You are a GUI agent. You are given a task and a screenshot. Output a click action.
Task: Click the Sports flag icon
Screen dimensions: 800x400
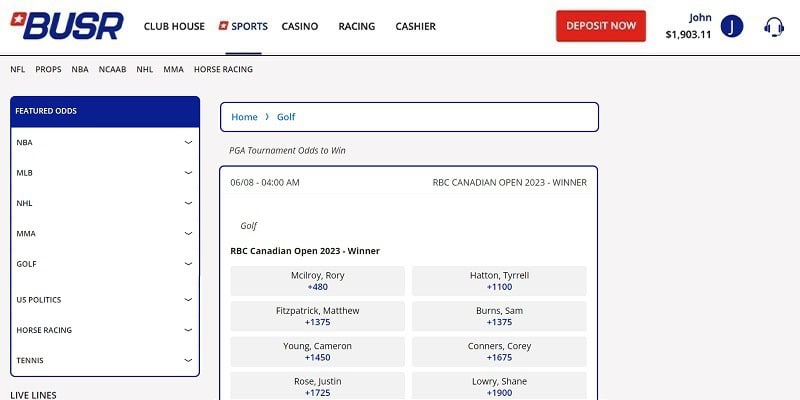223,26
